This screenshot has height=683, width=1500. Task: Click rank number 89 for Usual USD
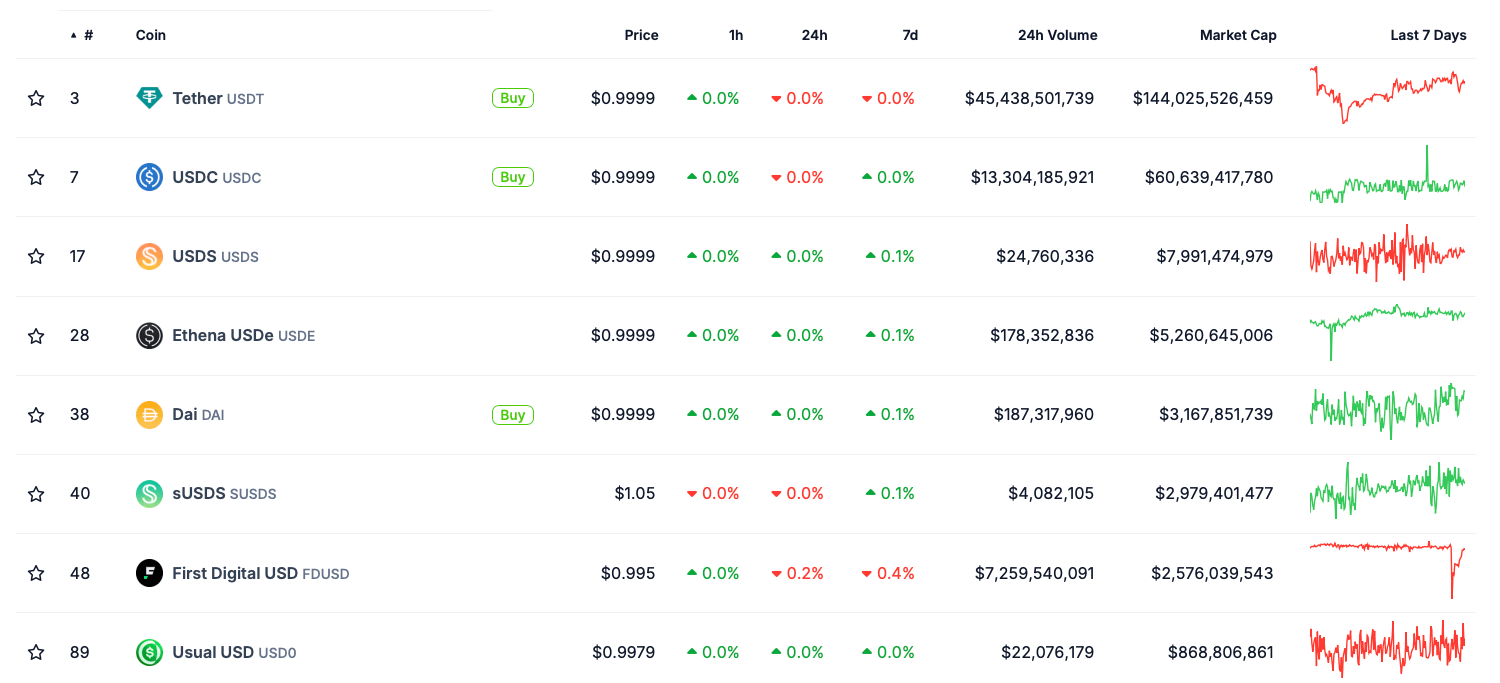(x=80, y=652)
